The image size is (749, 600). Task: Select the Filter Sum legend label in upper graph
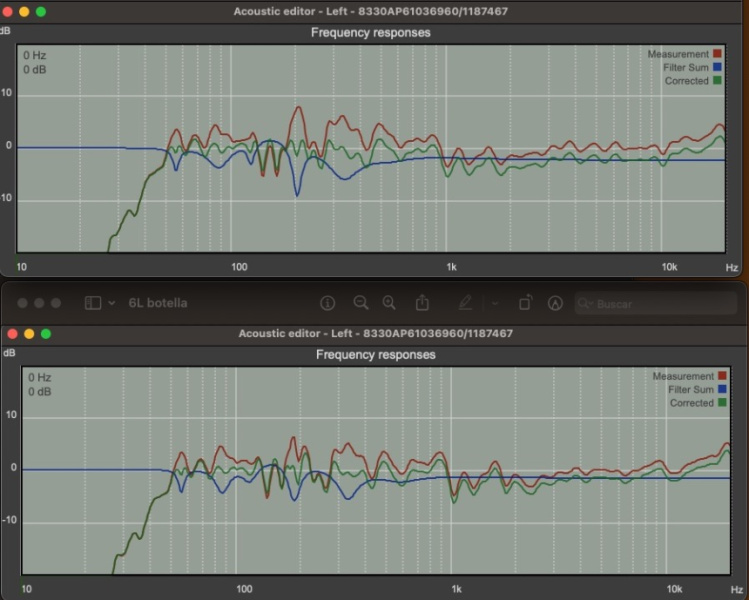click(685, 67)
